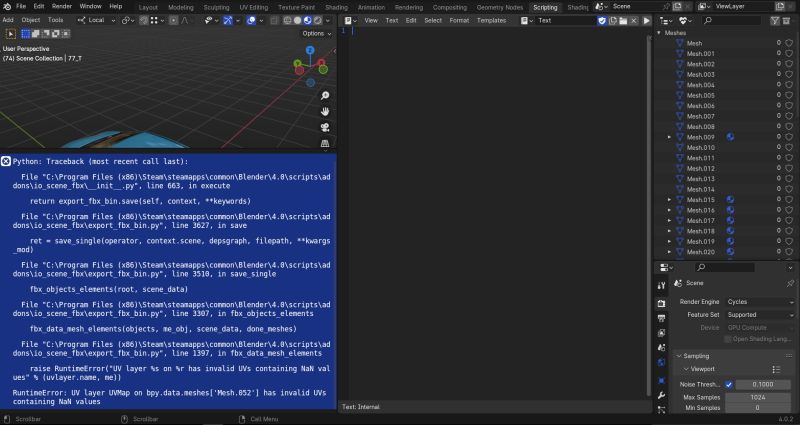Open a text file via folder icon
This screenshot has height=425, width=800.
click(623, 21)
